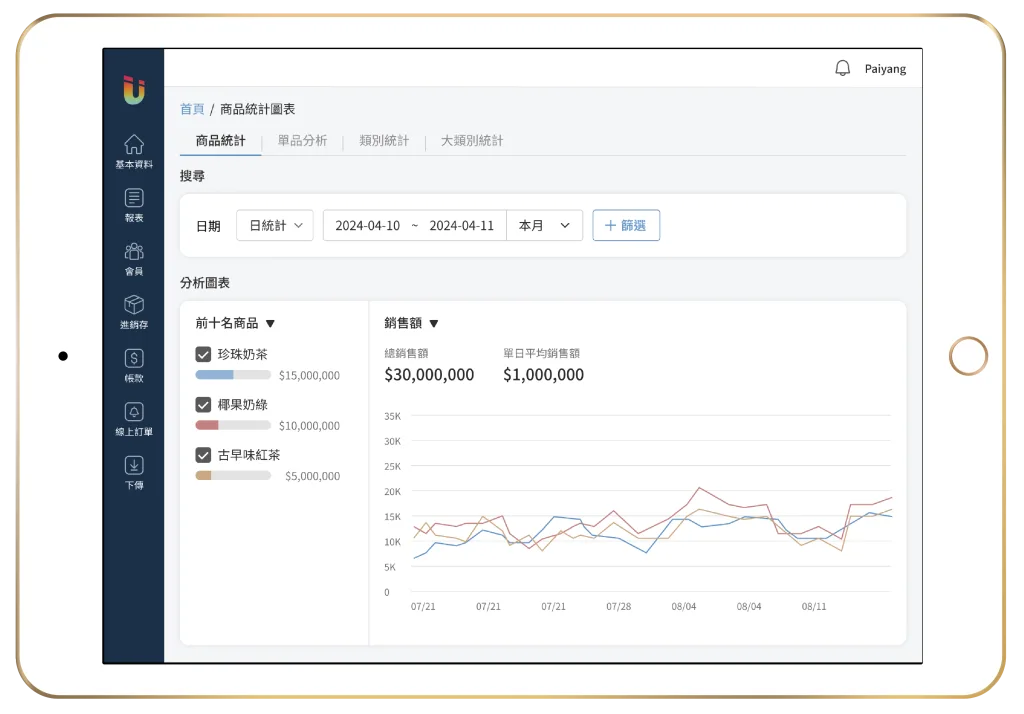Switch to the 單品分析 tab
Viewport: 1024px width, 714px height.
pos(302,141)
